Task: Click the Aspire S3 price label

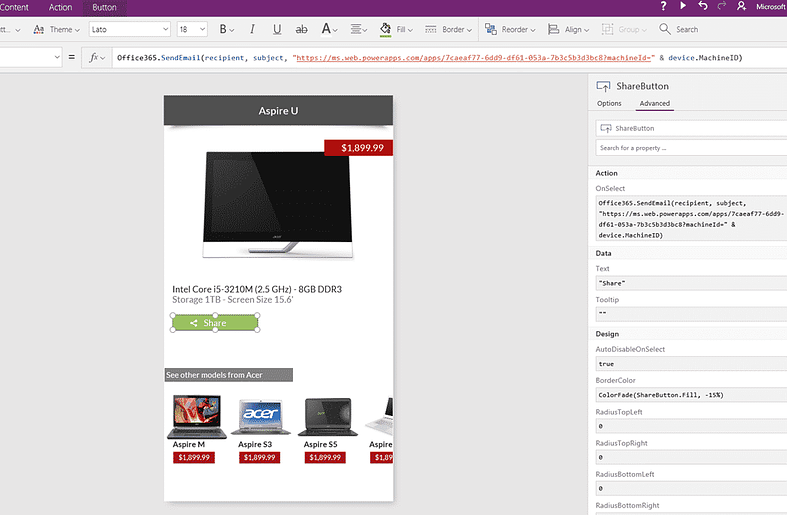Action: [x=259, y=457]
